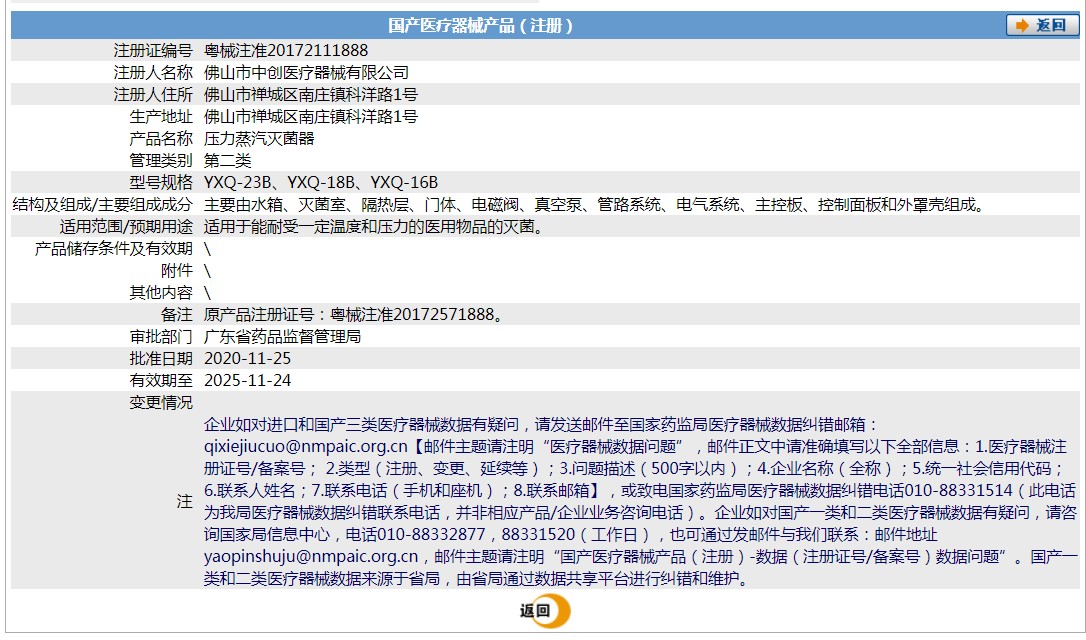The image size is (1086, 640).
Task: Click the 有效期至 label
Action: (x=161, y=381)
